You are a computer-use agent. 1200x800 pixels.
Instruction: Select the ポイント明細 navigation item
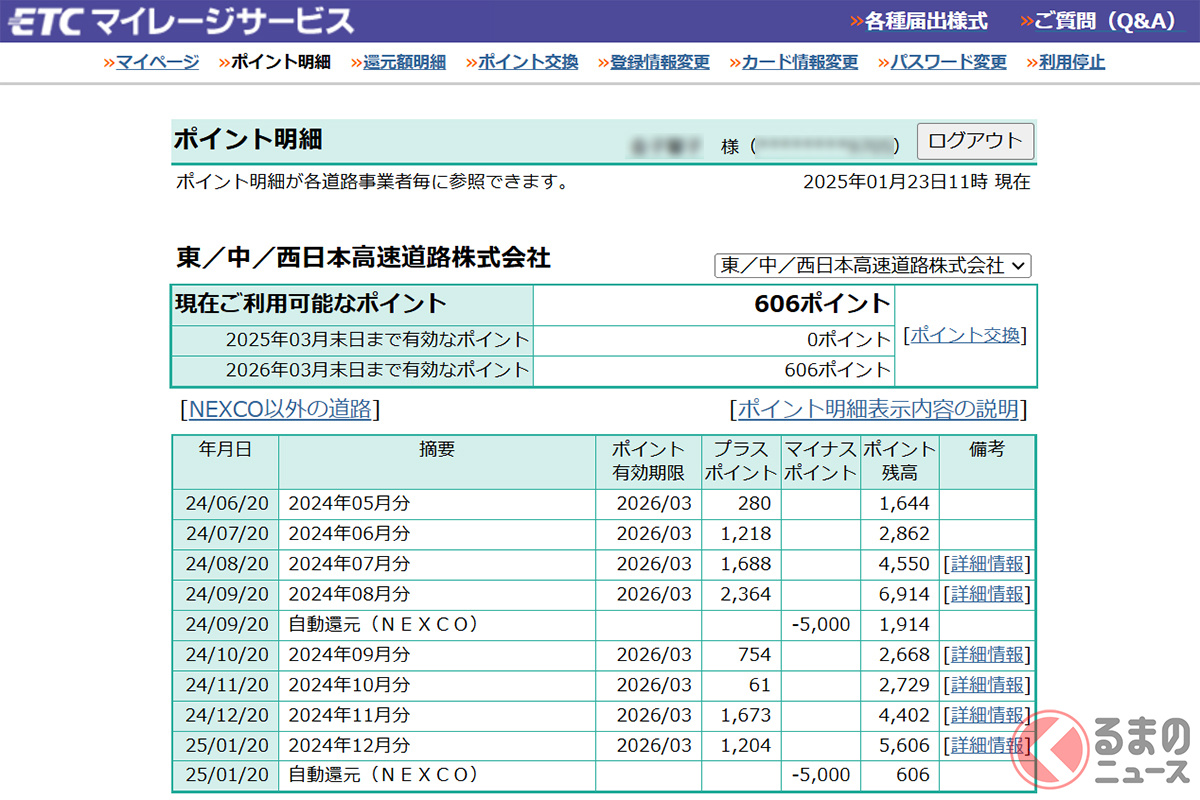280,62
